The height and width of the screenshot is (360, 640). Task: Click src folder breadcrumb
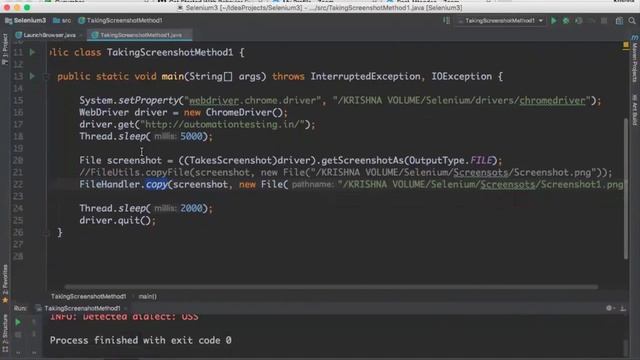point(62,20)
